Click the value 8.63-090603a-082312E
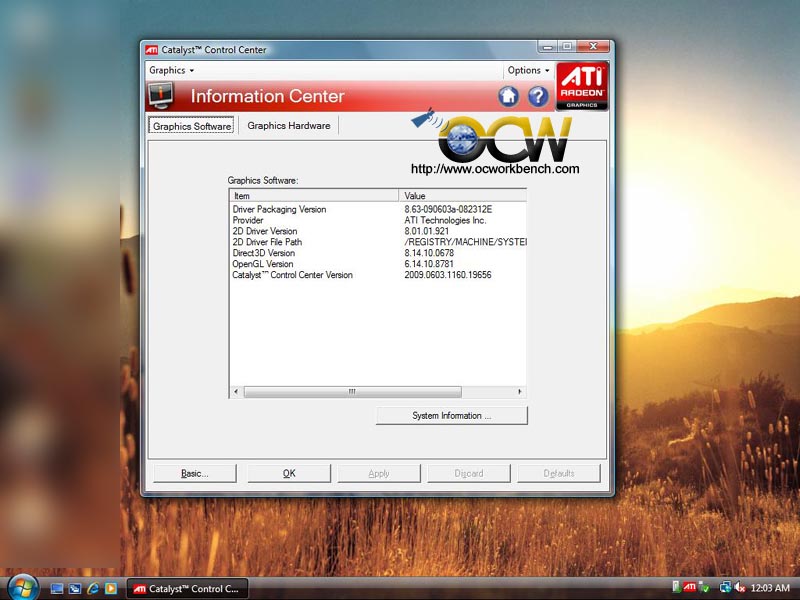The image size is (800, 600). click(448, 209)
